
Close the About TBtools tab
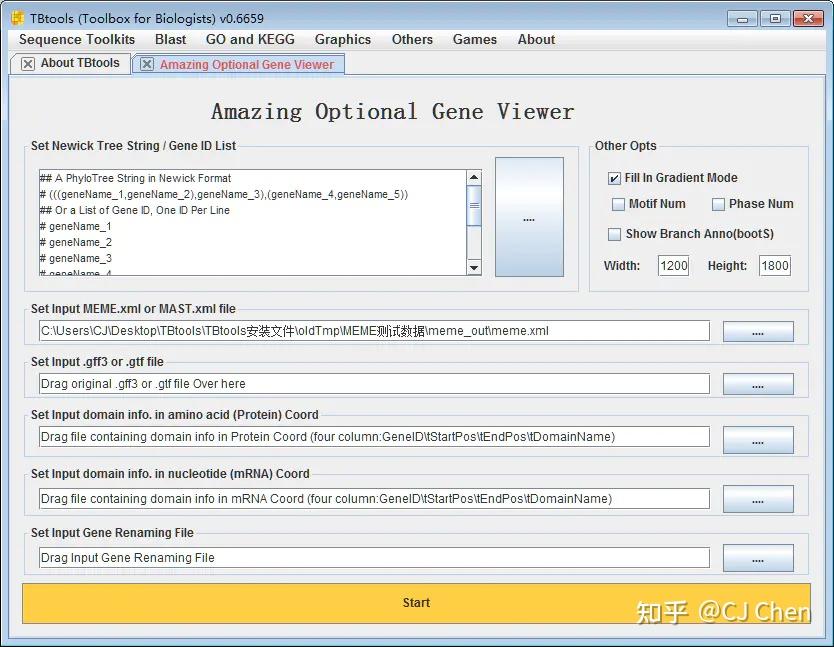(26, 62)
